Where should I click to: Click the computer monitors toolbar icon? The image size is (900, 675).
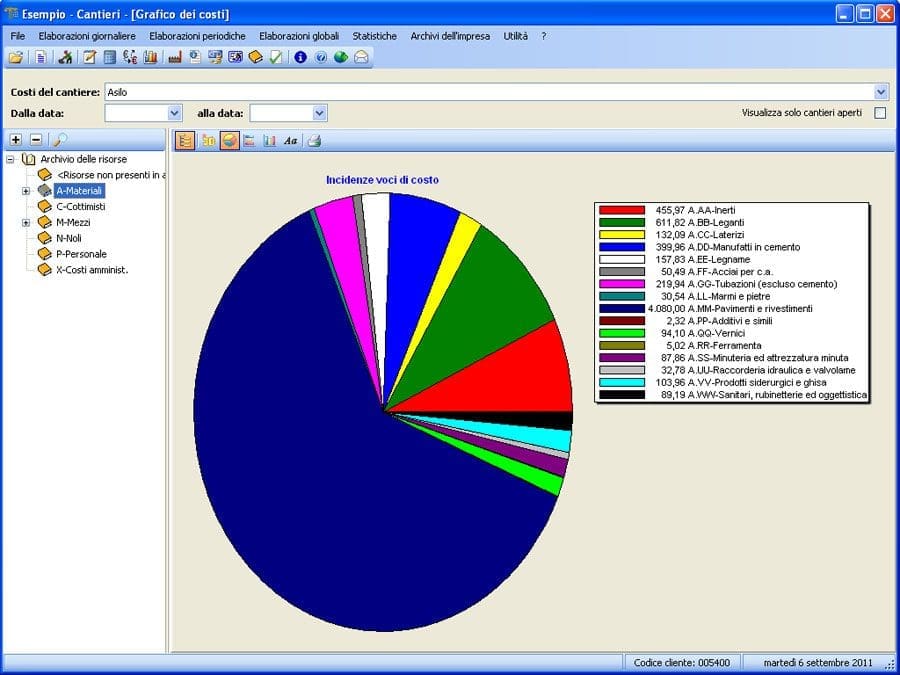pos(215,57)
